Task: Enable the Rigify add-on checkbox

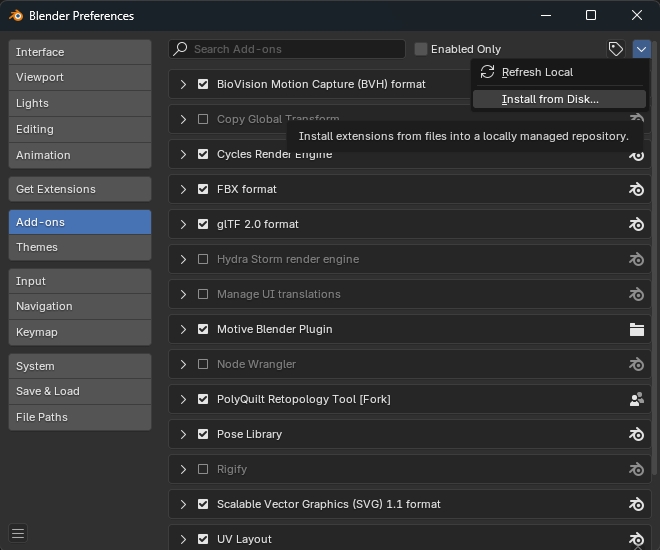Action: (x=203, y=469)
